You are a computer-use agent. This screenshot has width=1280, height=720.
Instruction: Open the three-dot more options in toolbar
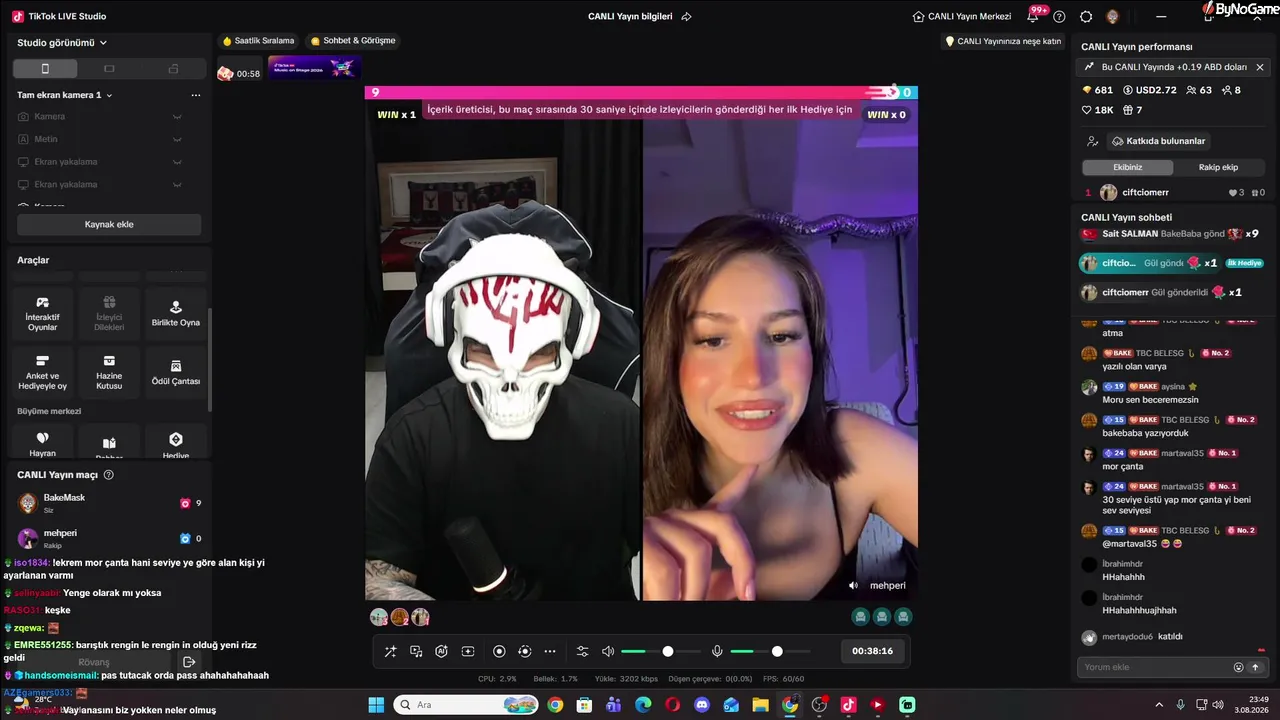pos(550,651)
